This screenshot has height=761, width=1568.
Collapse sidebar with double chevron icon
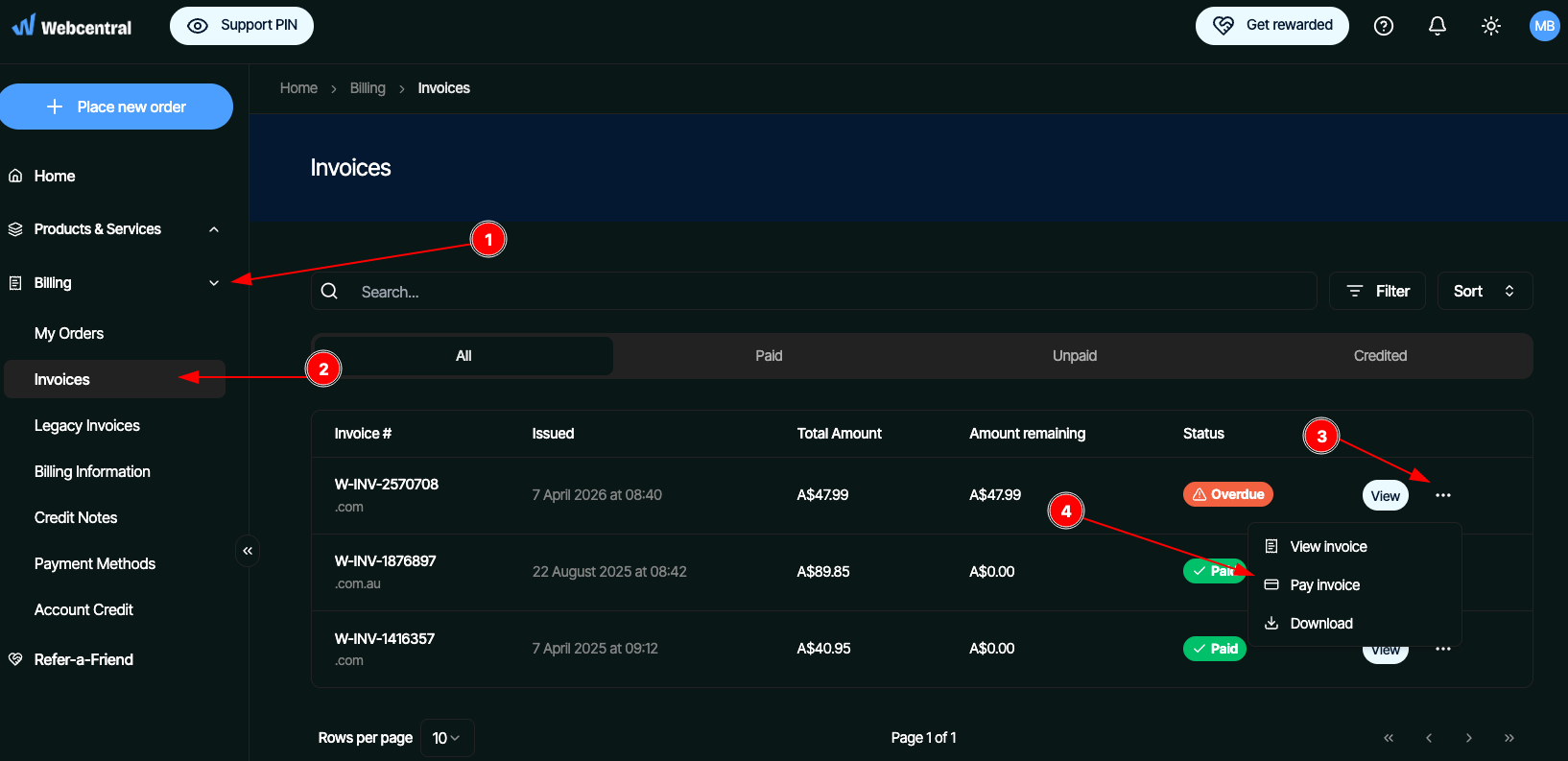coord(248,551)
